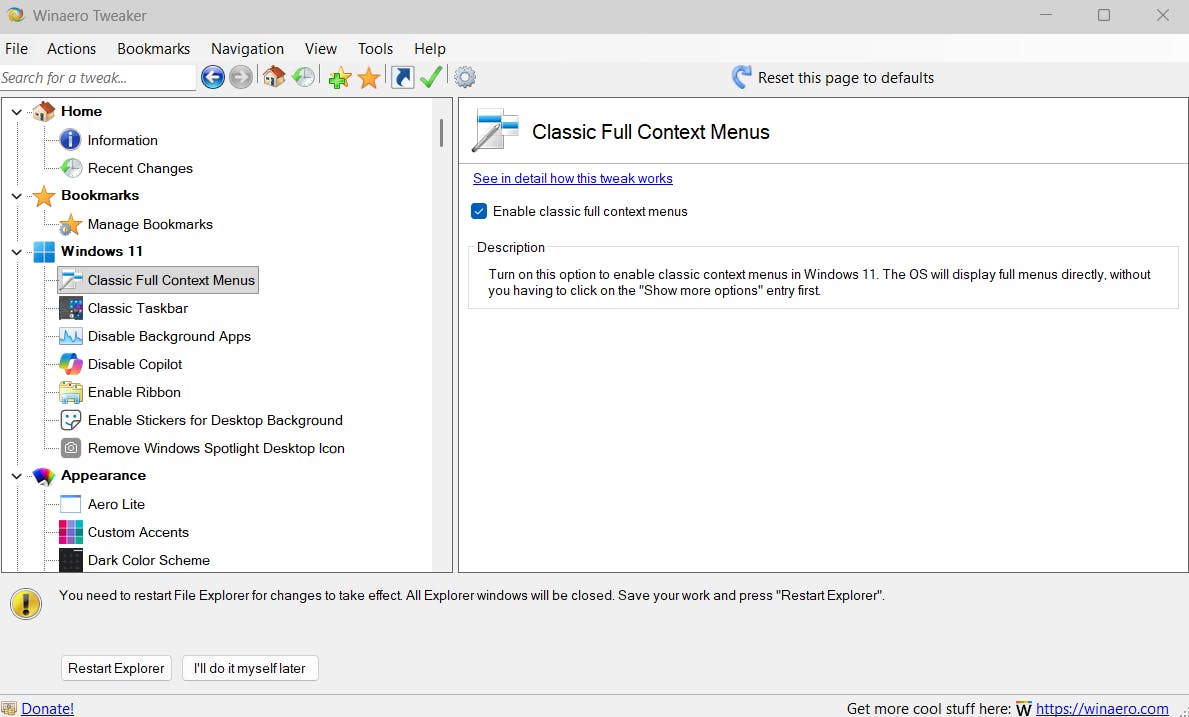Screen dimensions: 1189x717
Task: Click the Enable Ribbon folder icon
Action: pos(71,392)
